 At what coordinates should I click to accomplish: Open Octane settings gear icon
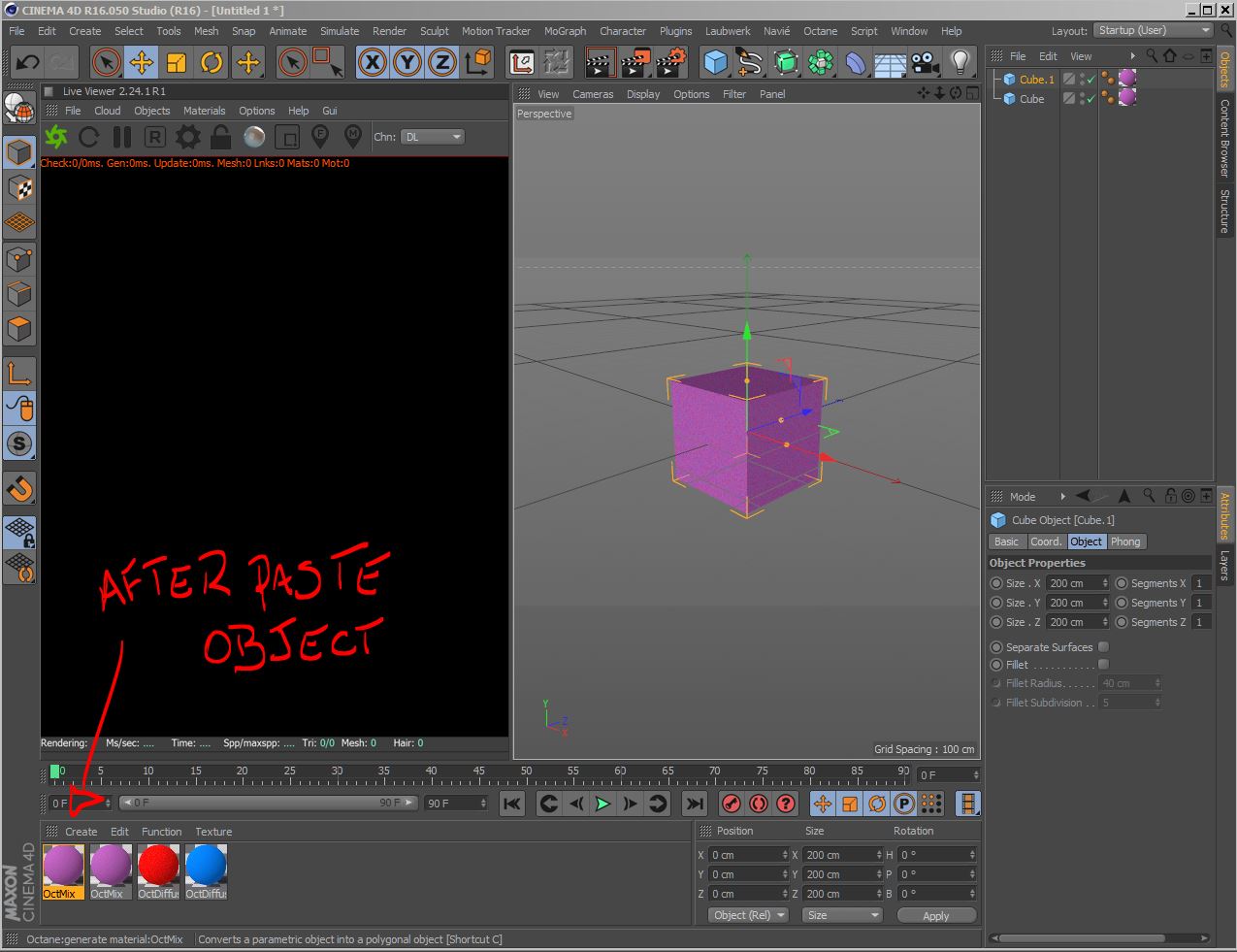coord(188,137)
